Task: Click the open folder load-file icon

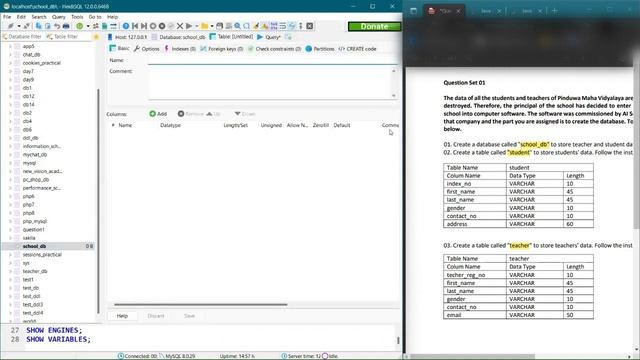Action: click(204, 26)
